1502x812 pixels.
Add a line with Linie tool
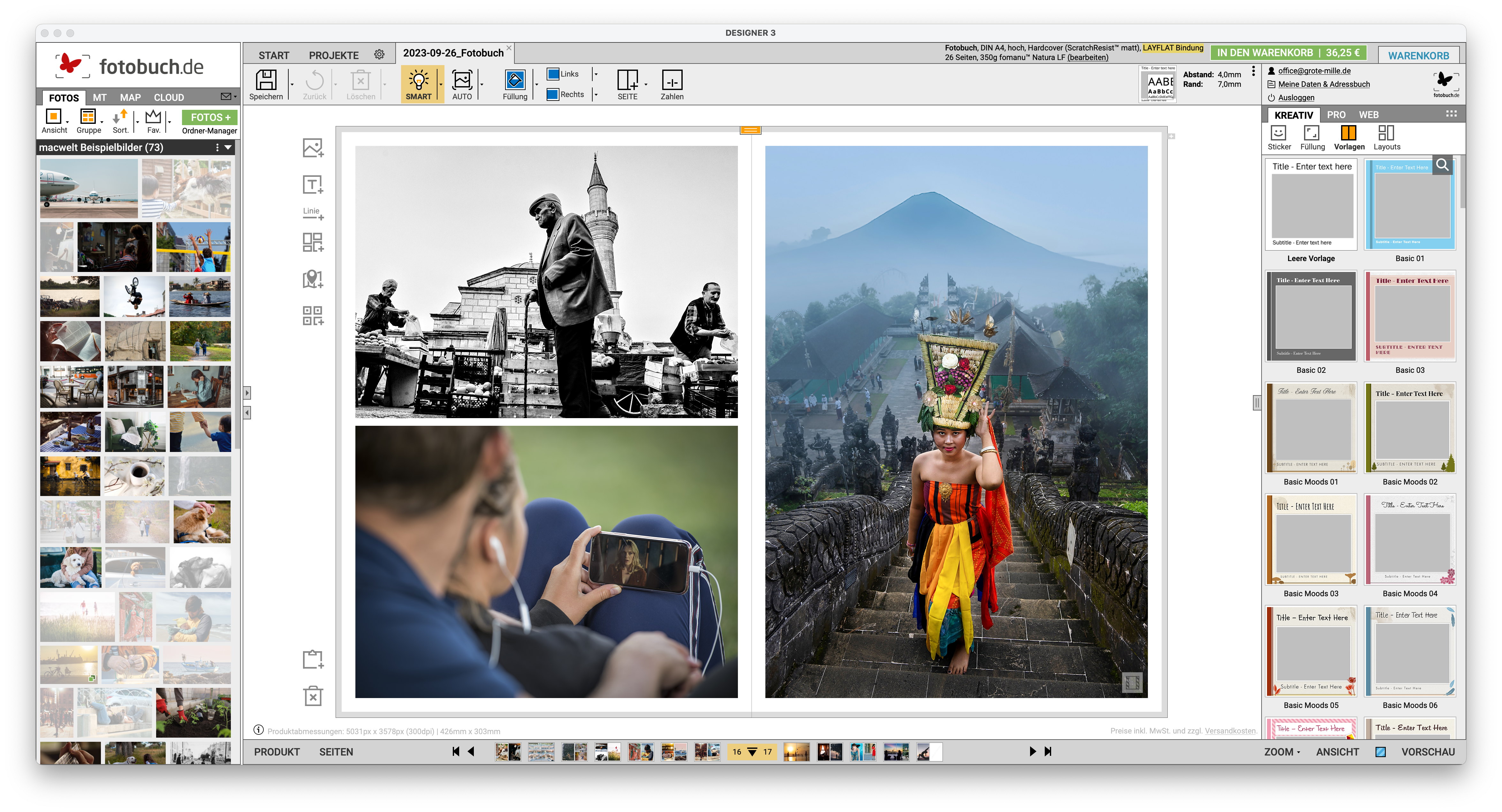(x=313, y=213)
